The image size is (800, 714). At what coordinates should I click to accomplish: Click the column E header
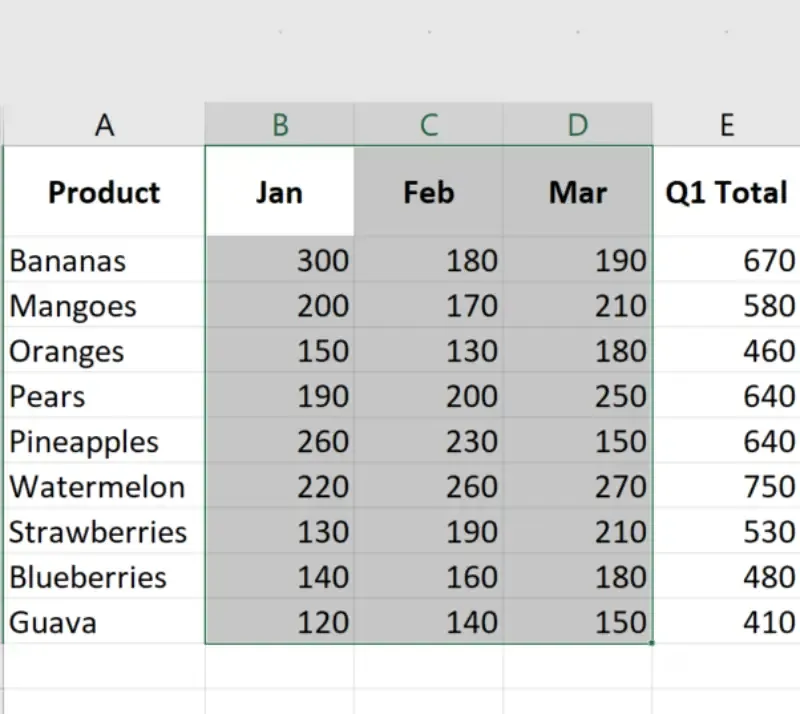click(x=727, y=125)
